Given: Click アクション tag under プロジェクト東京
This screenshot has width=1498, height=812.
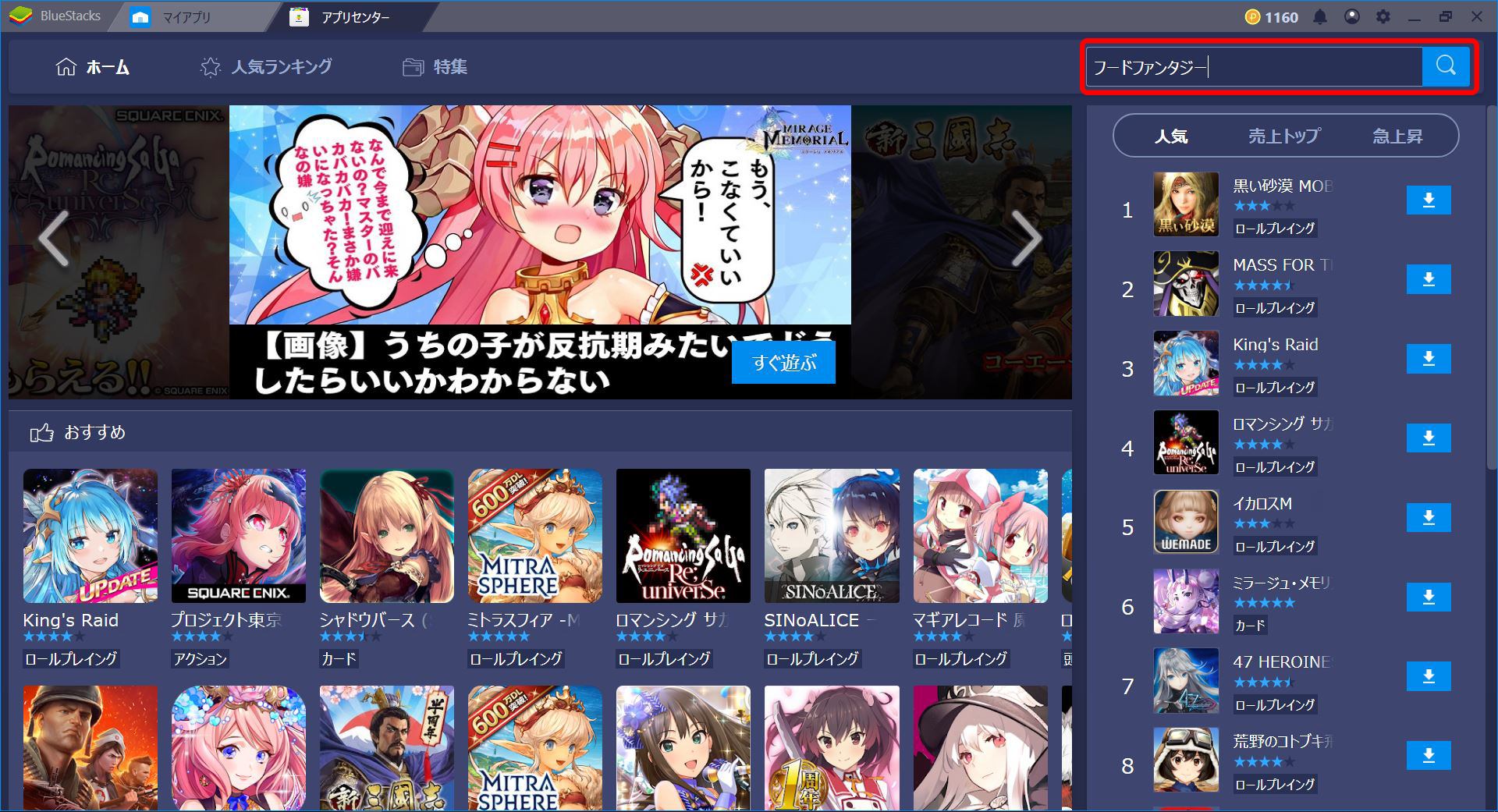Looking at the screenshot, I should (200, 659).
